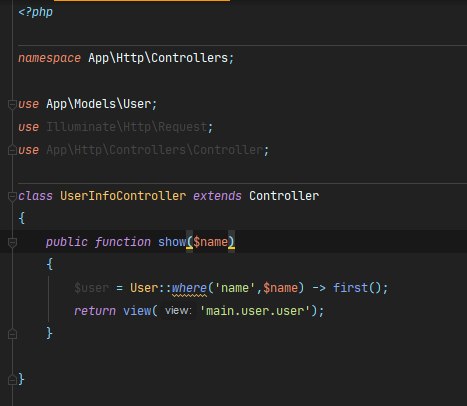Click fold end marker beside Controller import

pos(12,150)
